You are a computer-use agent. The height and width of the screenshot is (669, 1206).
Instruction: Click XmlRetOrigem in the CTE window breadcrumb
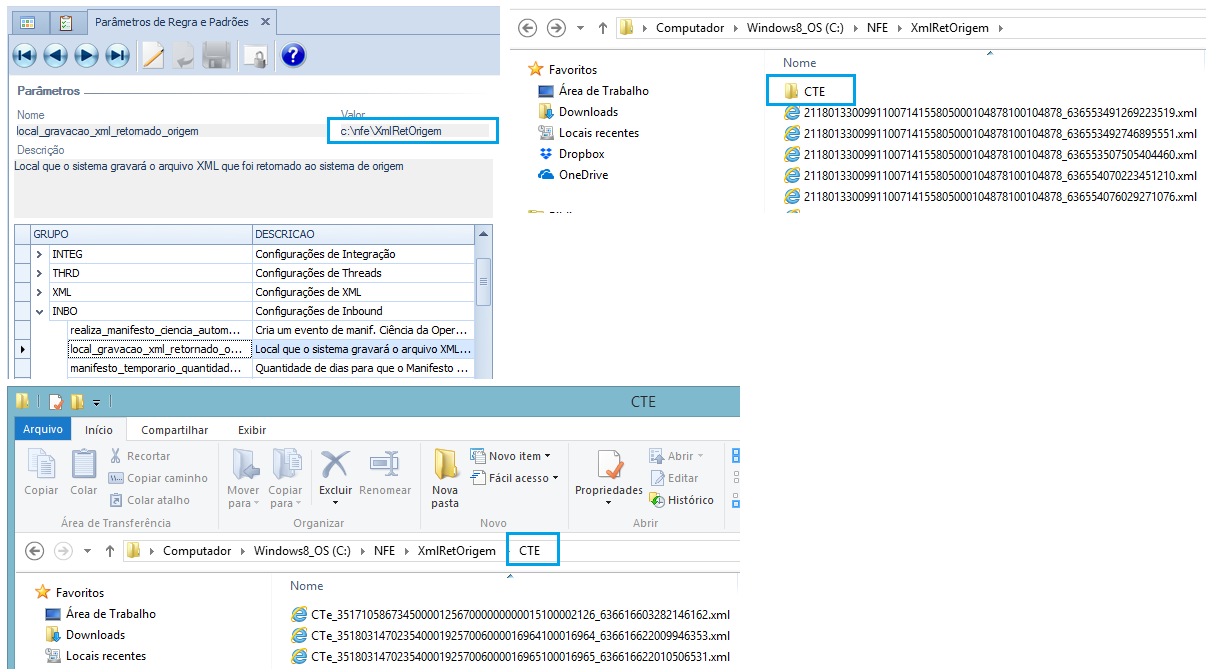point(457,551)
